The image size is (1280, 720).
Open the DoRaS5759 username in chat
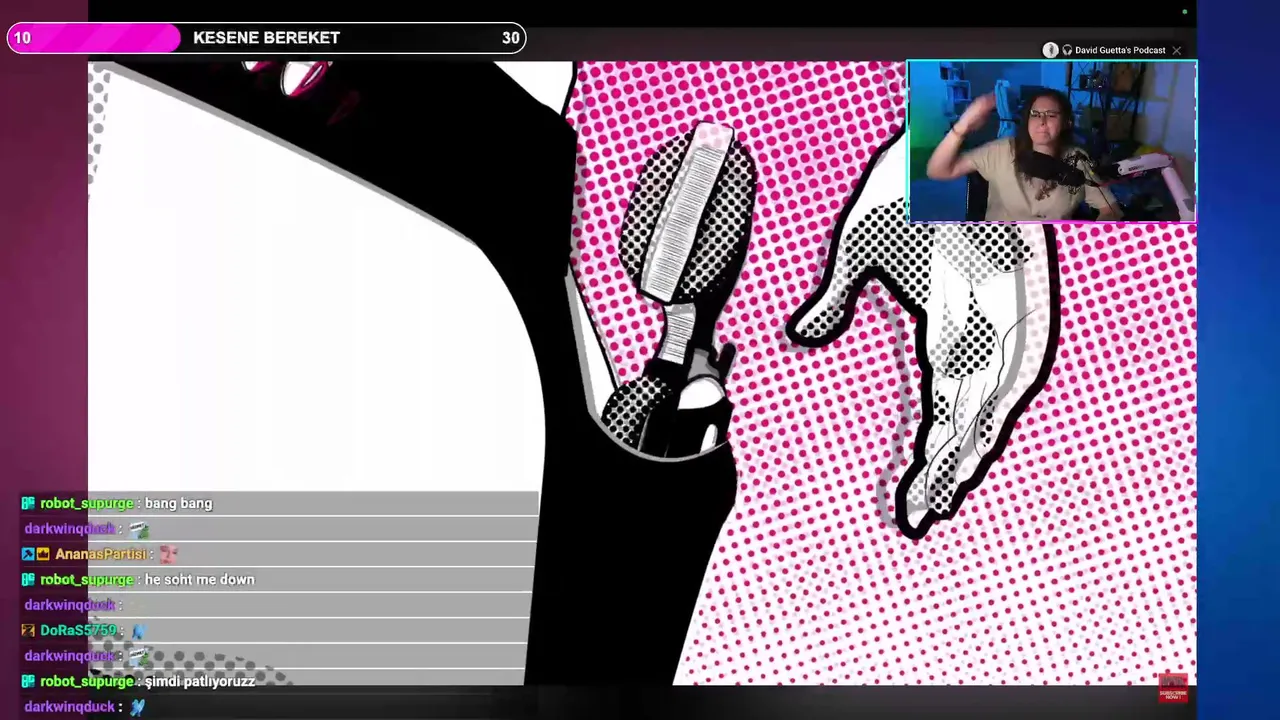pos(78,631)
